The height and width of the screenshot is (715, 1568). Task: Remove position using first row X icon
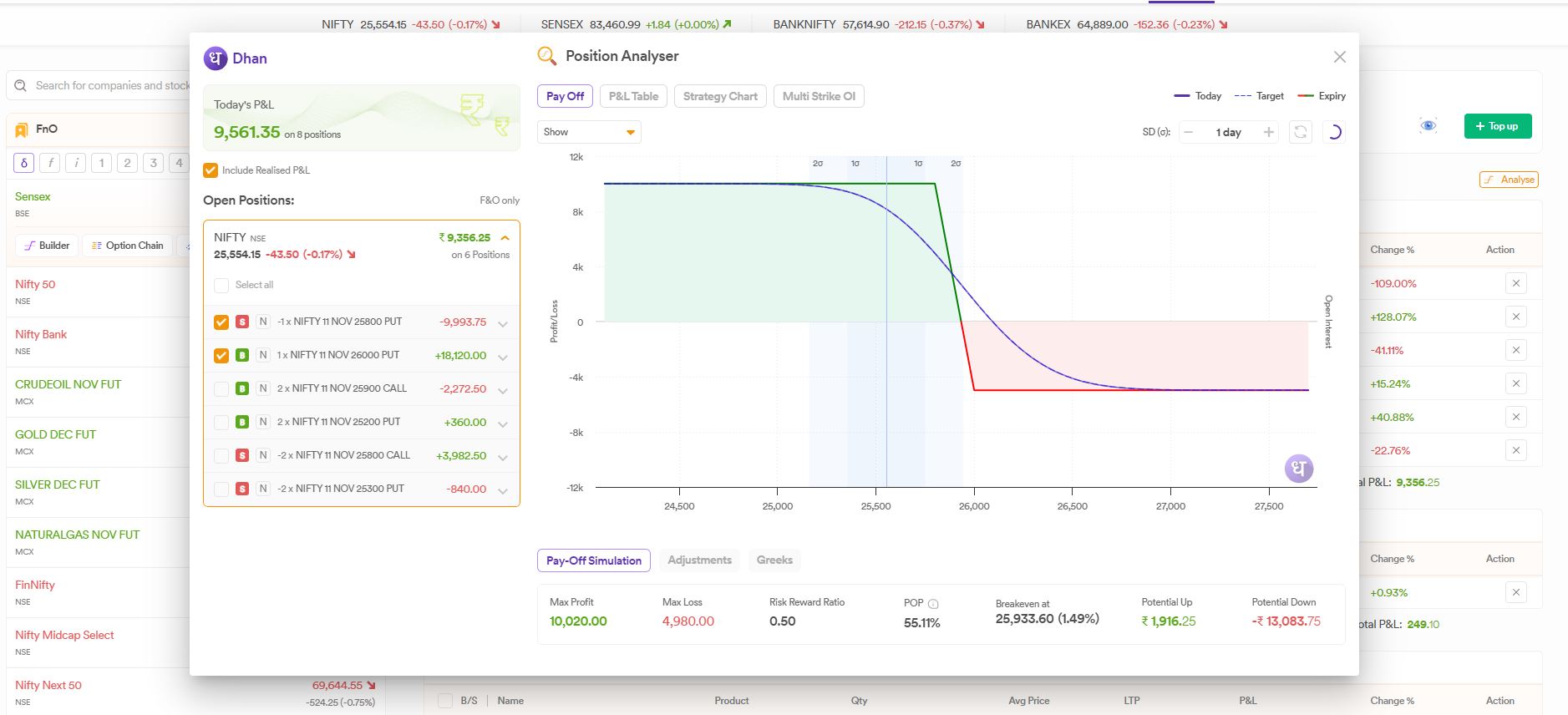pos(1515,283)
